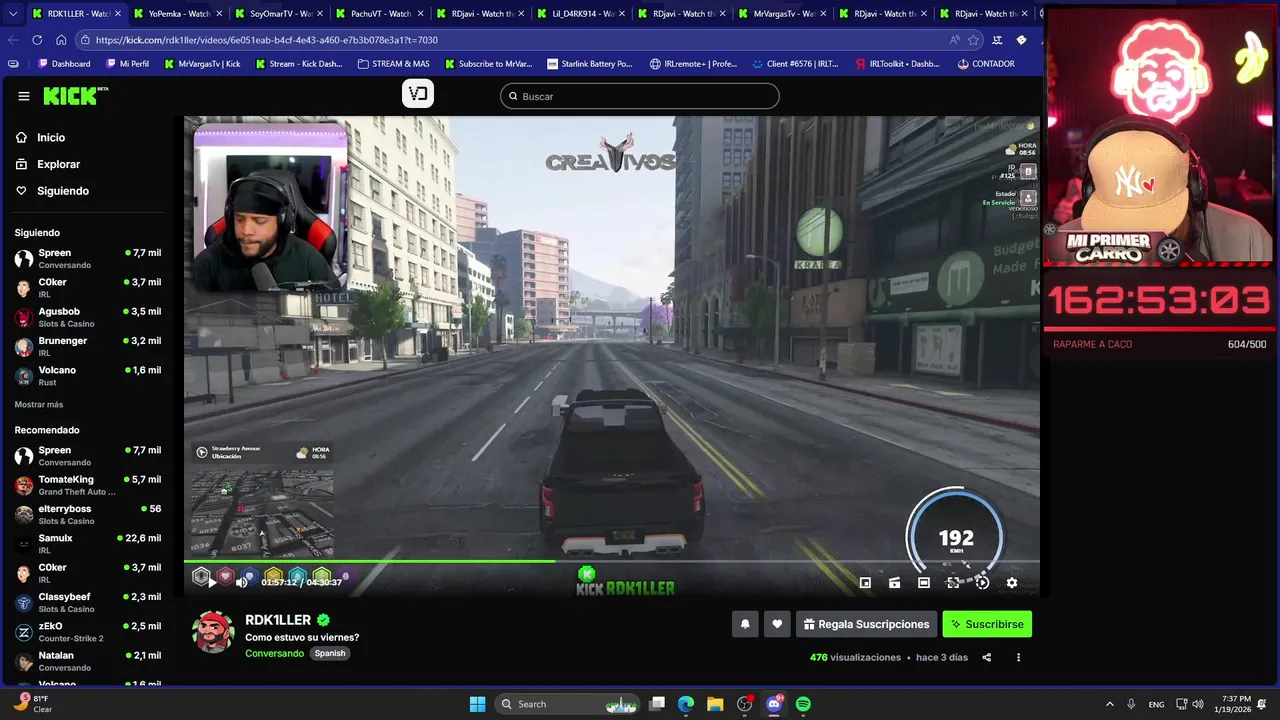Show hidden system tray icons chevron
Image resolution: width=1280 pixels, height=720 pixels.
(1109, 704)
